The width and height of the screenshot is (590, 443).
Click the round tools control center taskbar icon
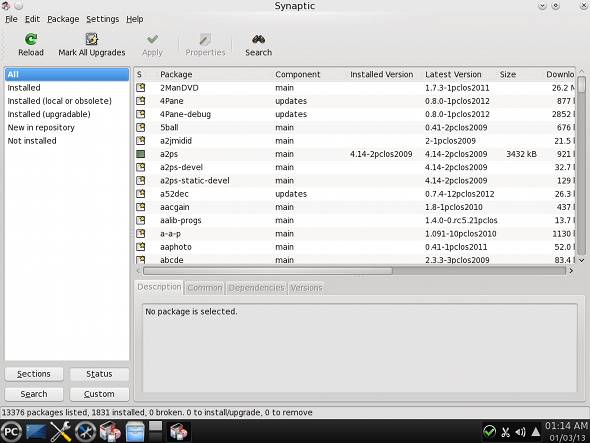[85, 432]
